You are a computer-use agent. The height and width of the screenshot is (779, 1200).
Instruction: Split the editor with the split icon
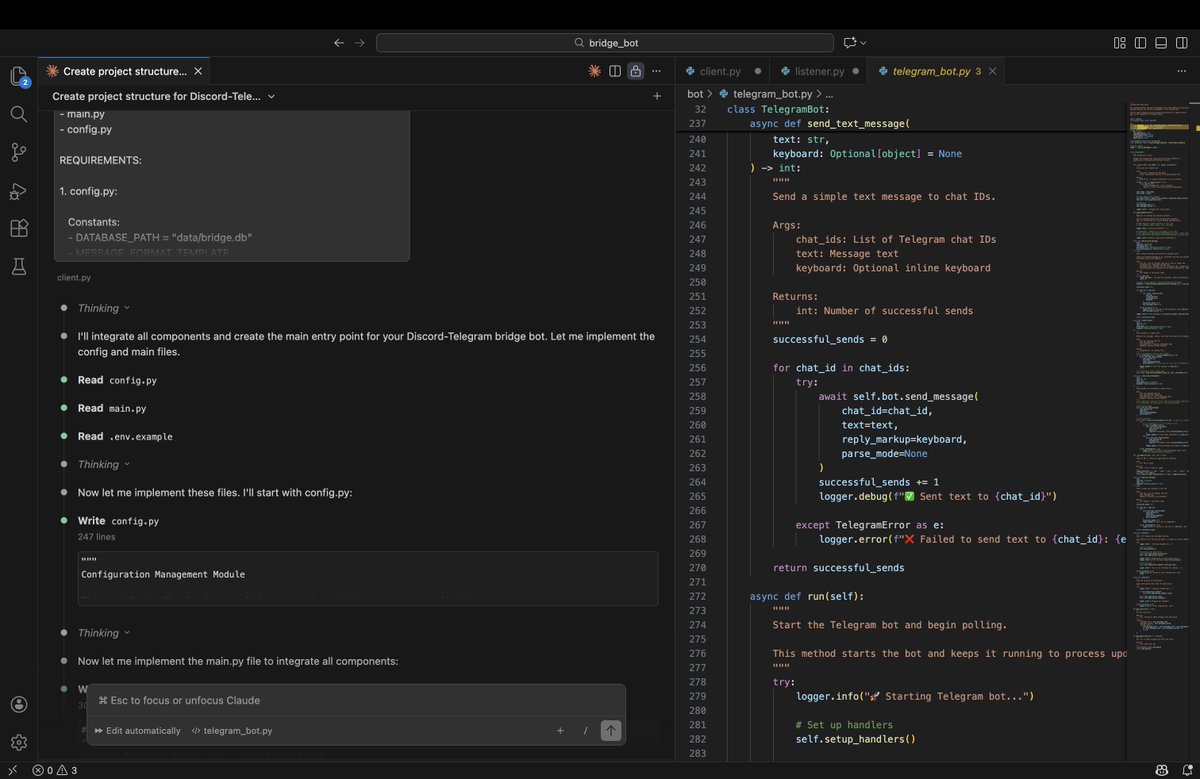615,71
